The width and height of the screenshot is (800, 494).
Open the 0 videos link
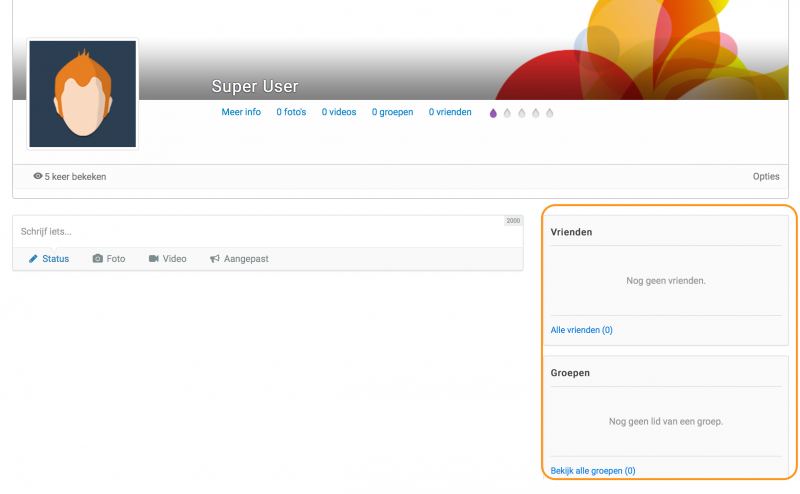[x=339, y=112]
